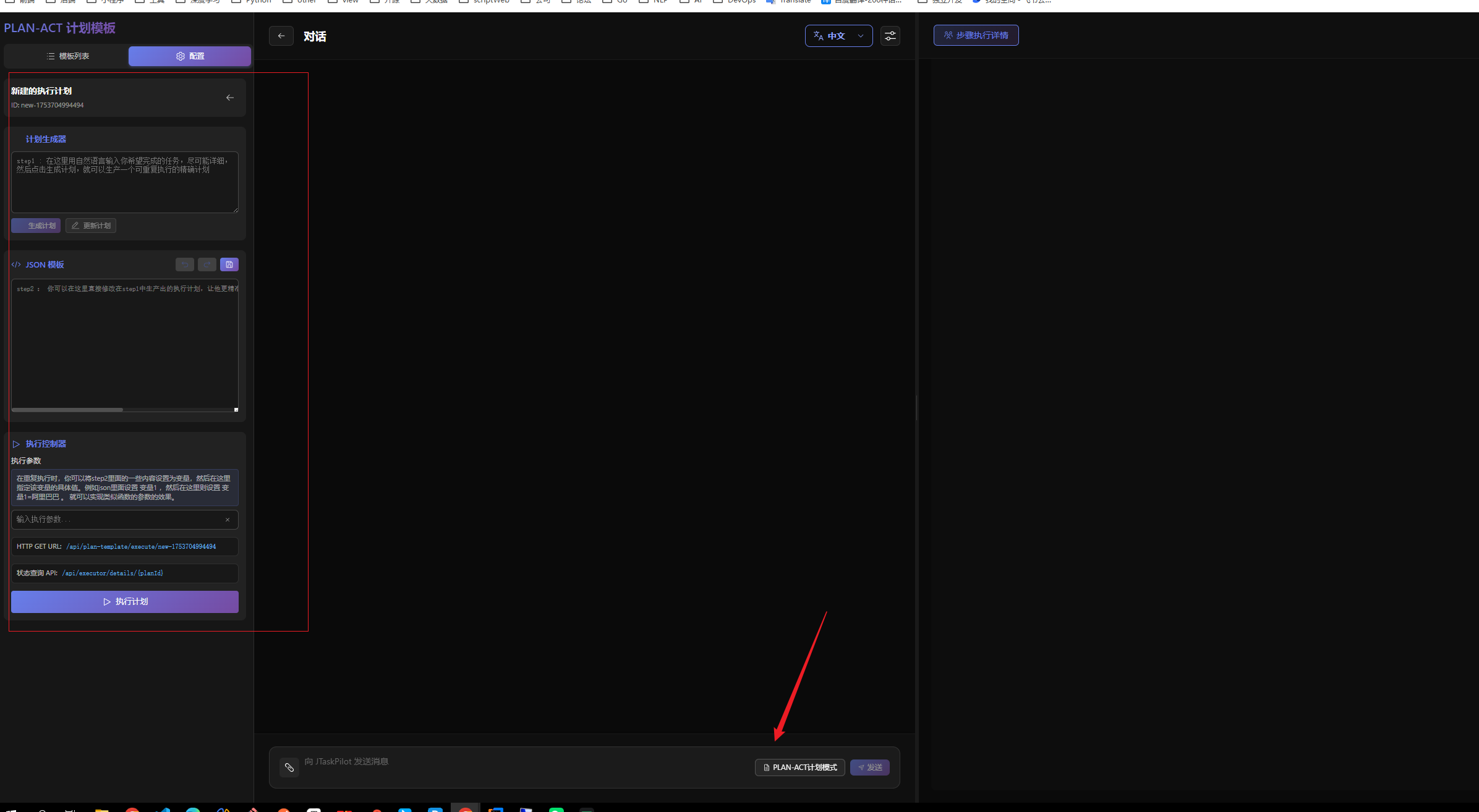1479x812 pixels.
Task: Toggle the PLAN-ACT计划模式 button
Action: [x=799, y=768]
